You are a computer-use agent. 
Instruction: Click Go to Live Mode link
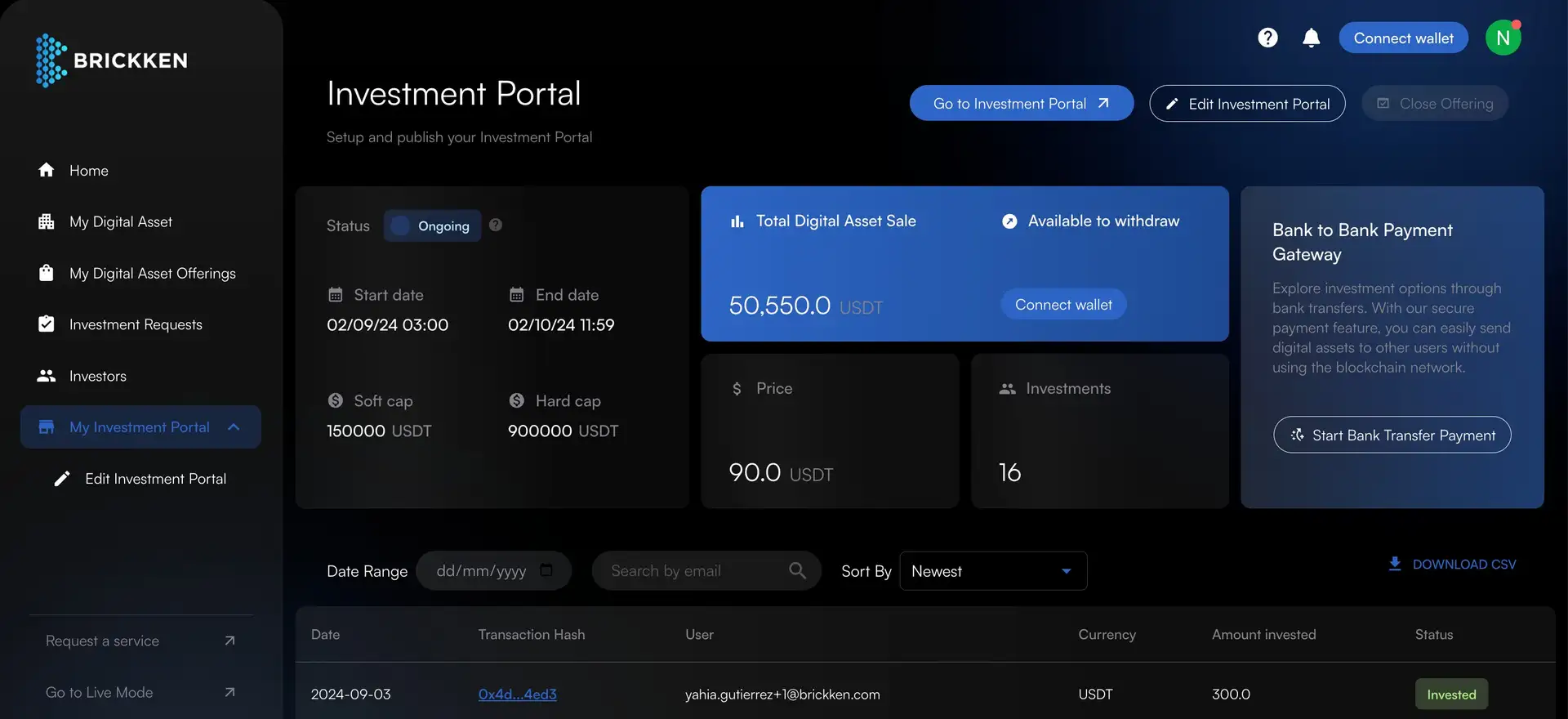[x=99, y=692]
